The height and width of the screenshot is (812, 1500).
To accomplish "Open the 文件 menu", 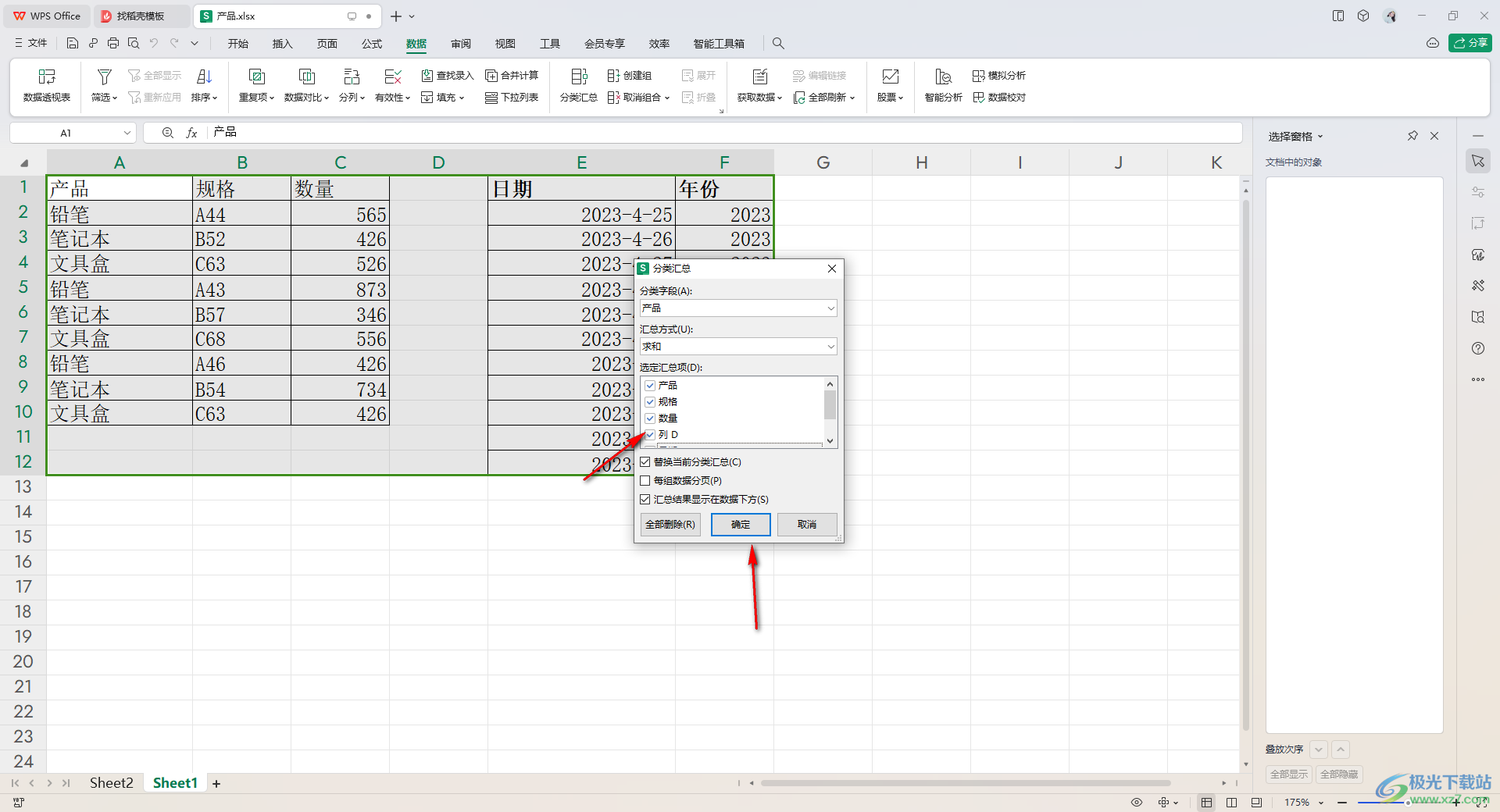I will point(31,43).
